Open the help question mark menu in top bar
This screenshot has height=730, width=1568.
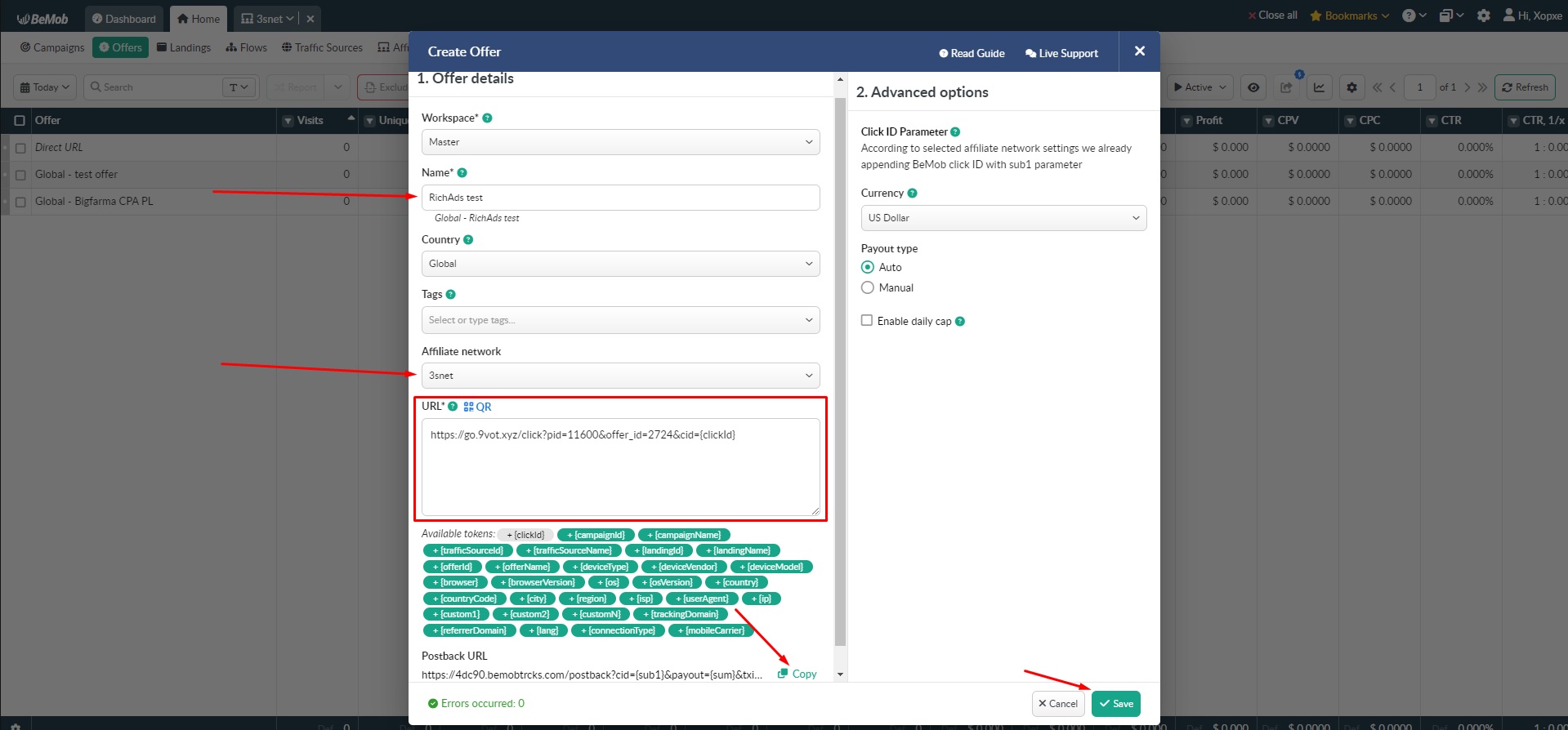click(1414, 16)
